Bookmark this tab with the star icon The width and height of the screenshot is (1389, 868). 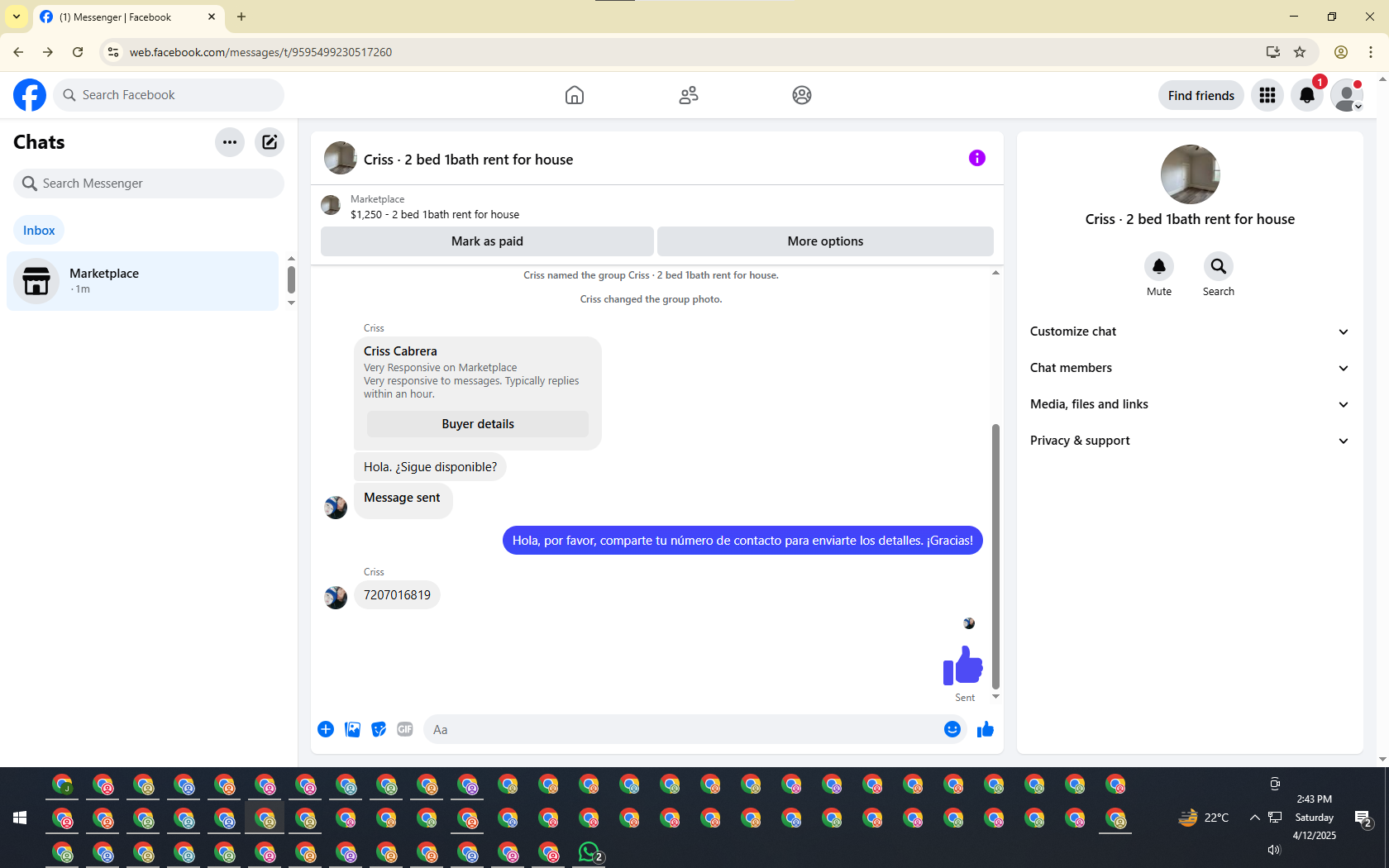click(1300, 52)
